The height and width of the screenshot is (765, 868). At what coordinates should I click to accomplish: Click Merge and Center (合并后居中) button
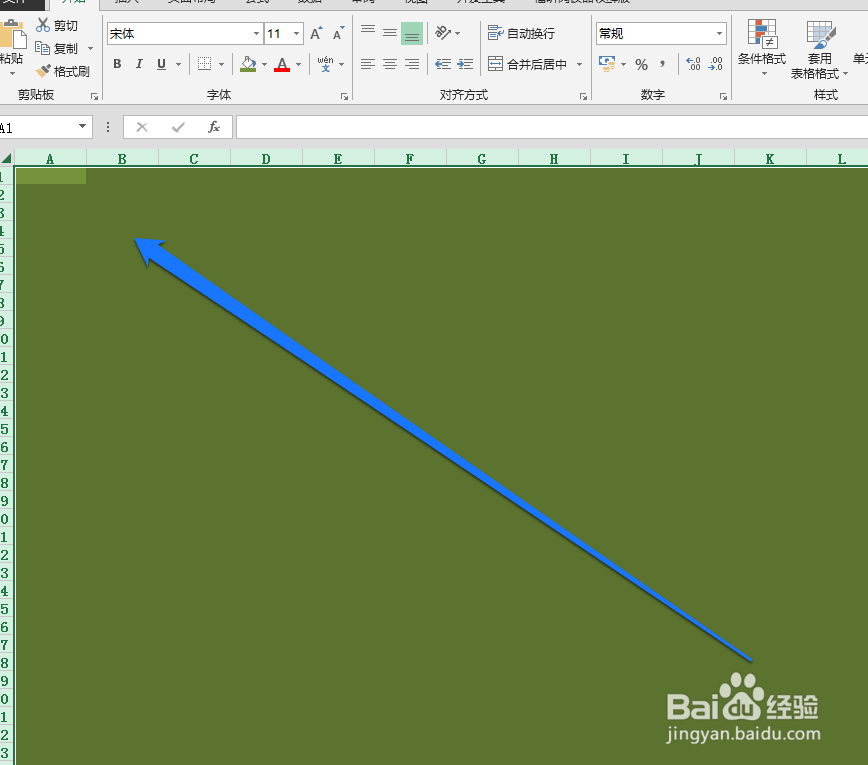(528, 64)
